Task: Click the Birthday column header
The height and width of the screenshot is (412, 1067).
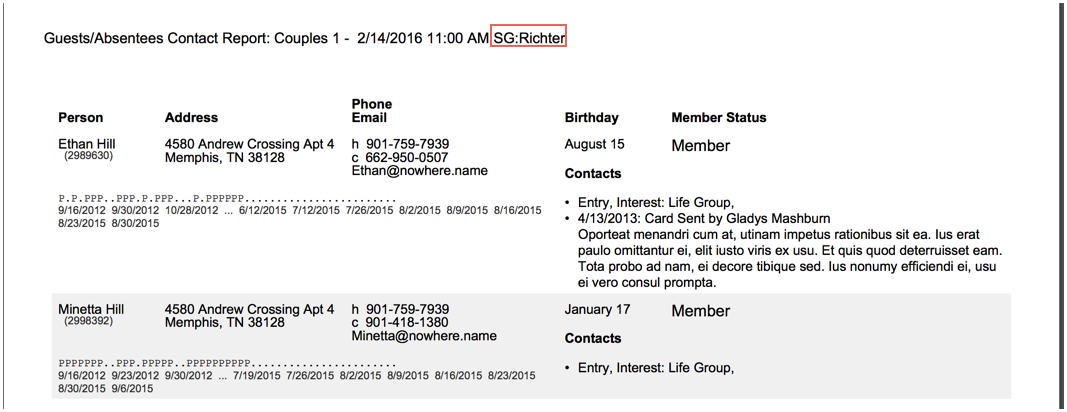Action: pyautogui.click(x=591, y=118)
